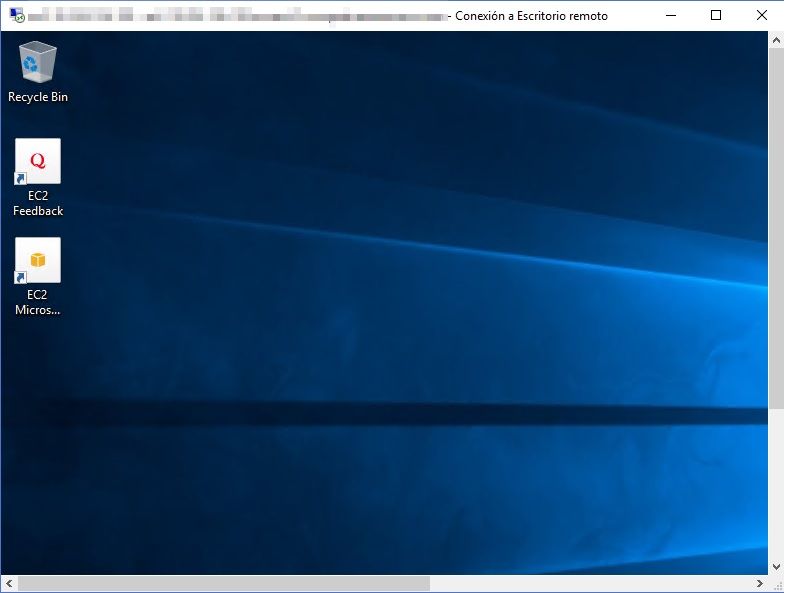786x593 pixels.
Task: Click the vertical scrollbar down arrow
Action: pos(776,567)
